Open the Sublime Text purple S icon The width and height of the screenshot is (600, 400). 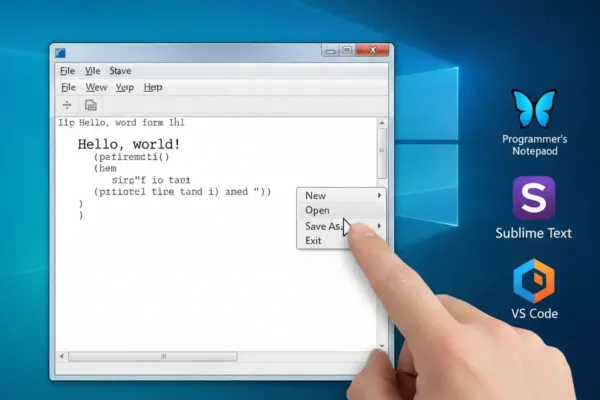tap(534, 198)
